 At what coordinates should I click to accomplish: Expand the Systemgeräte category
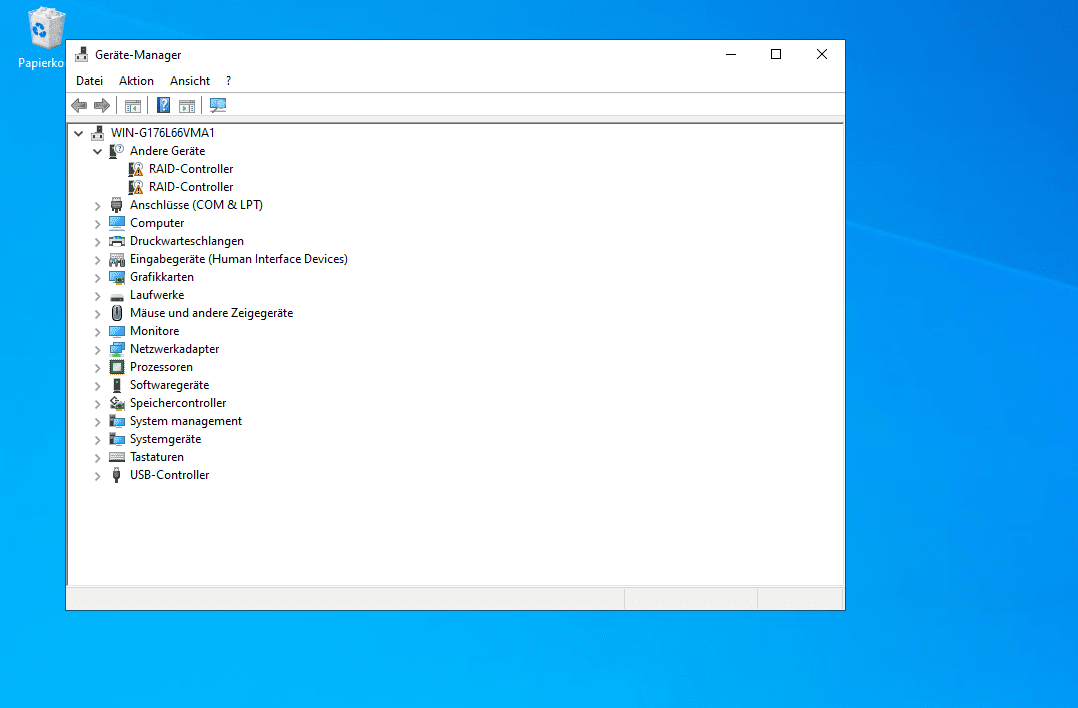coord(98,440)
